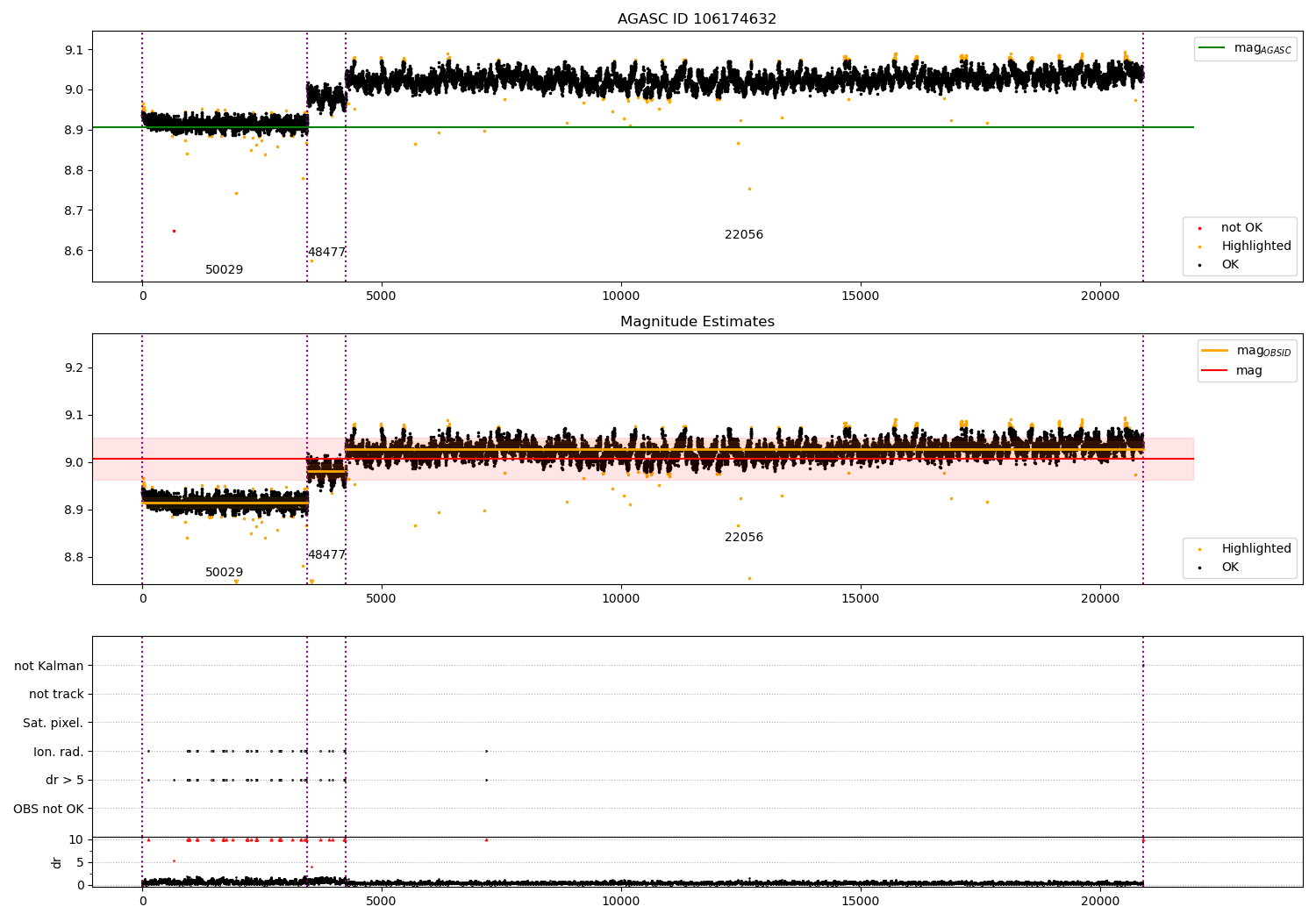Click the 'OBS not OK' axis label
The image size is (1316, 921).
(49, 809)
